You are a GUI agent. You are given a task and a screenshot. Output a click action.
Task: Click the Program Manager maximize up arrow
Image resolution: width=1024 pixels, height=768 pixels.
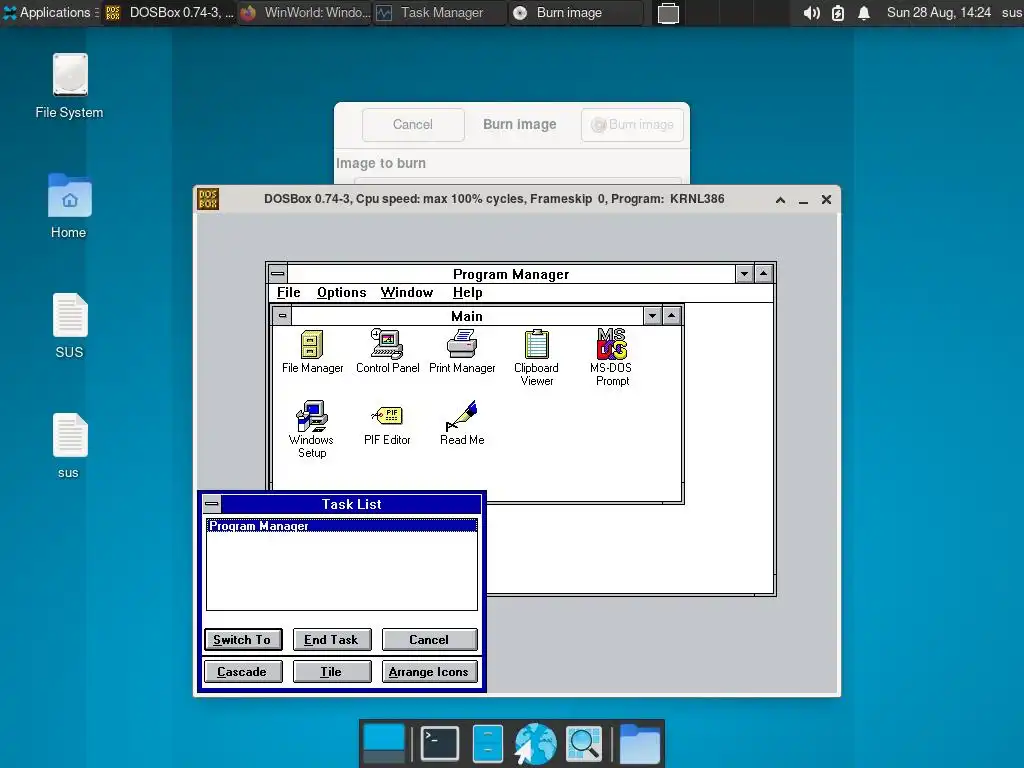coord(763,274)
